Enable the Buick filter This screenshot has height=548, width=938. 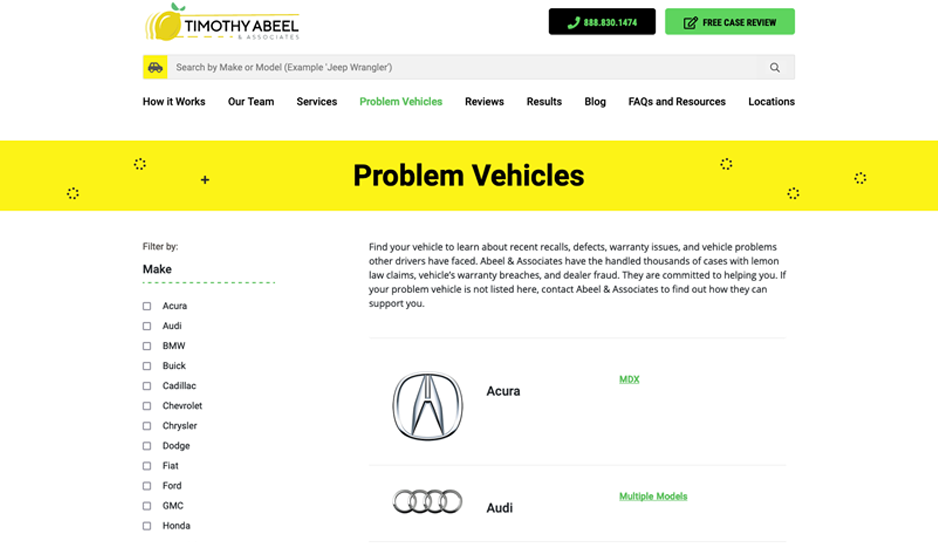pyautogui.click(x=147, y=366)
